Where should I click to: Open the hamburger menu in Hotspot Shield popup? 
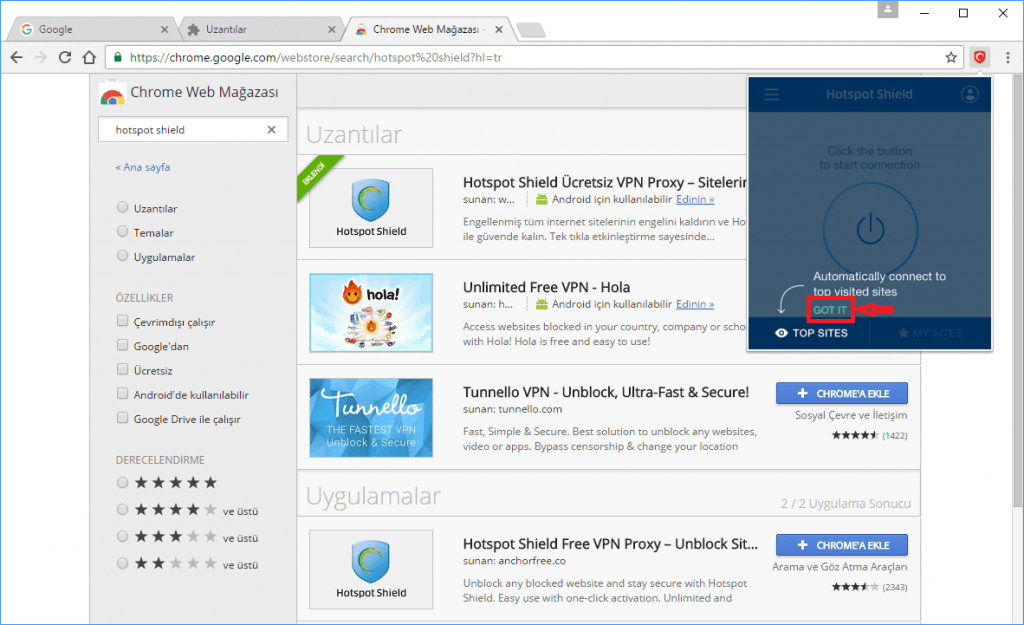[770, 94]
